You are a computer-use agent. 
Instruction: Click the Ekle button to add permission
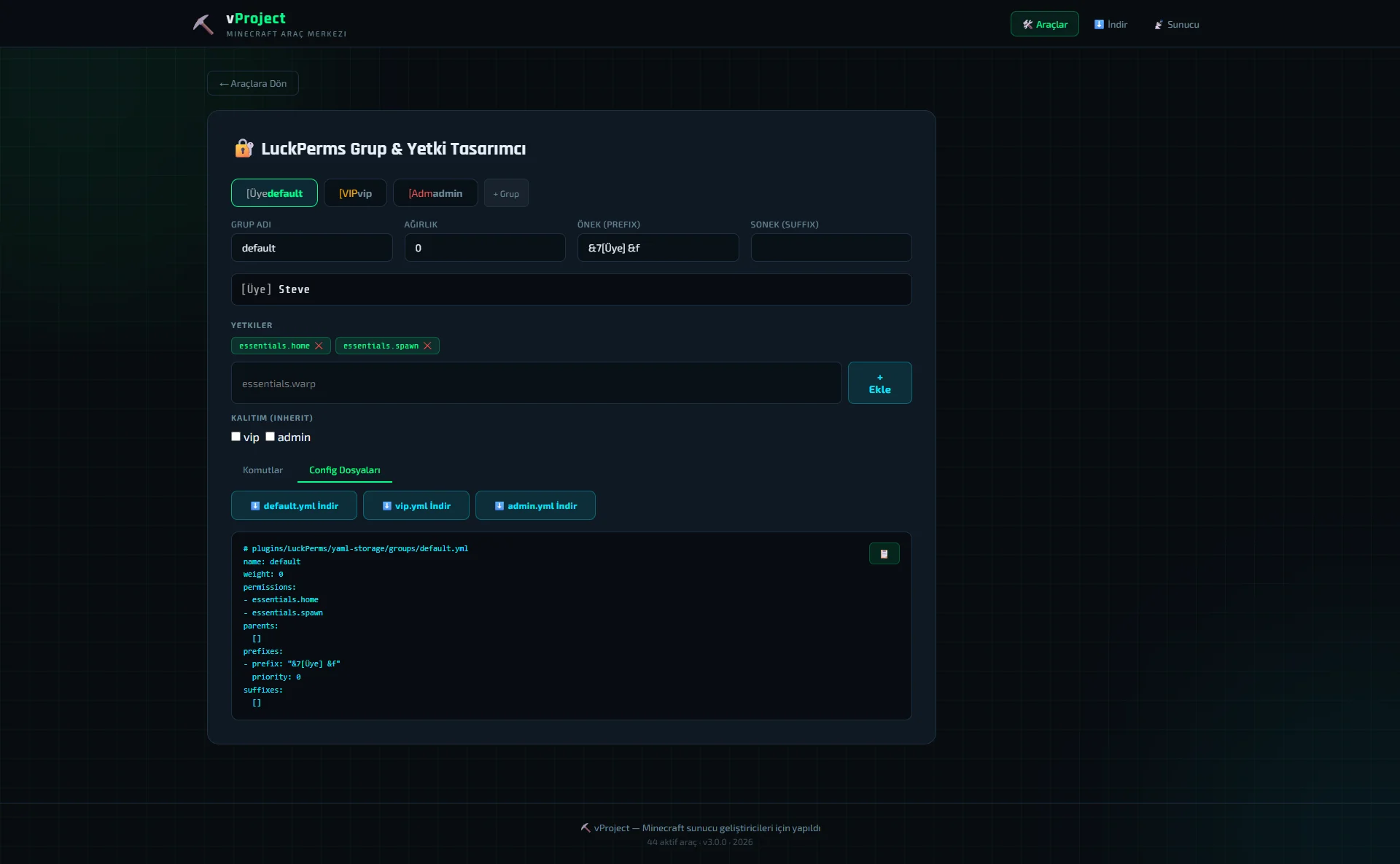click(879, 383)
